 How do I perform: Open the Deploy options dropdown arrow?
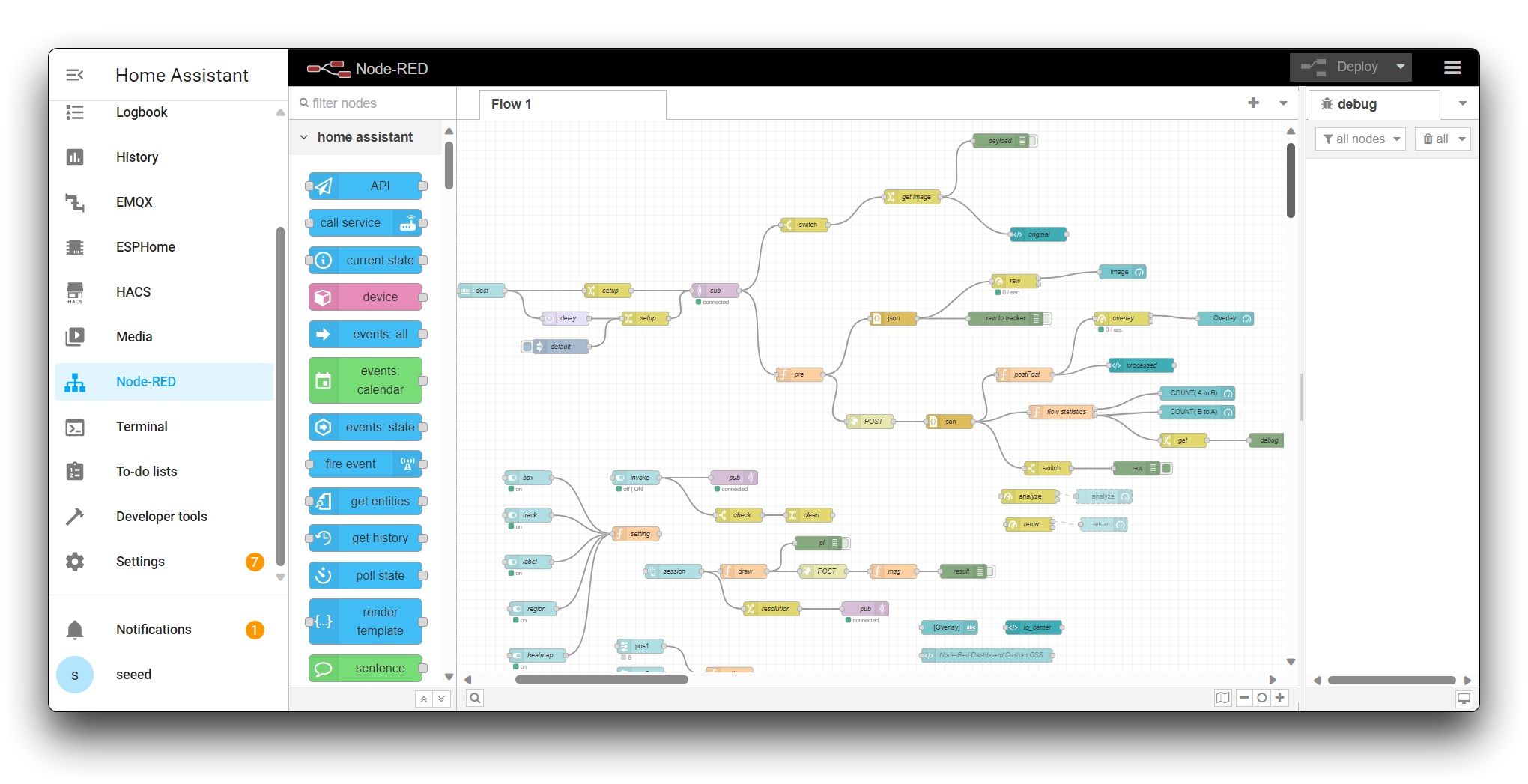(1401, 67)
